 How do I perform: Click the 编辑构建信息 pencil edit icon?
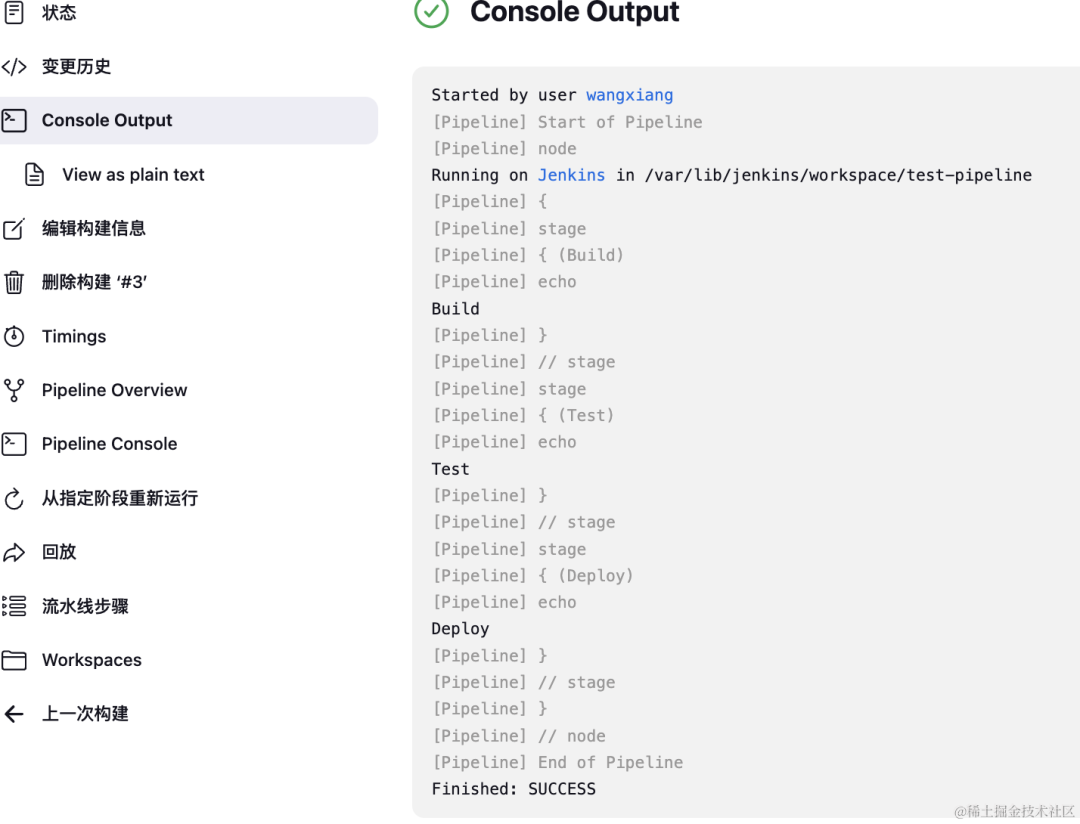click(14, 229)
